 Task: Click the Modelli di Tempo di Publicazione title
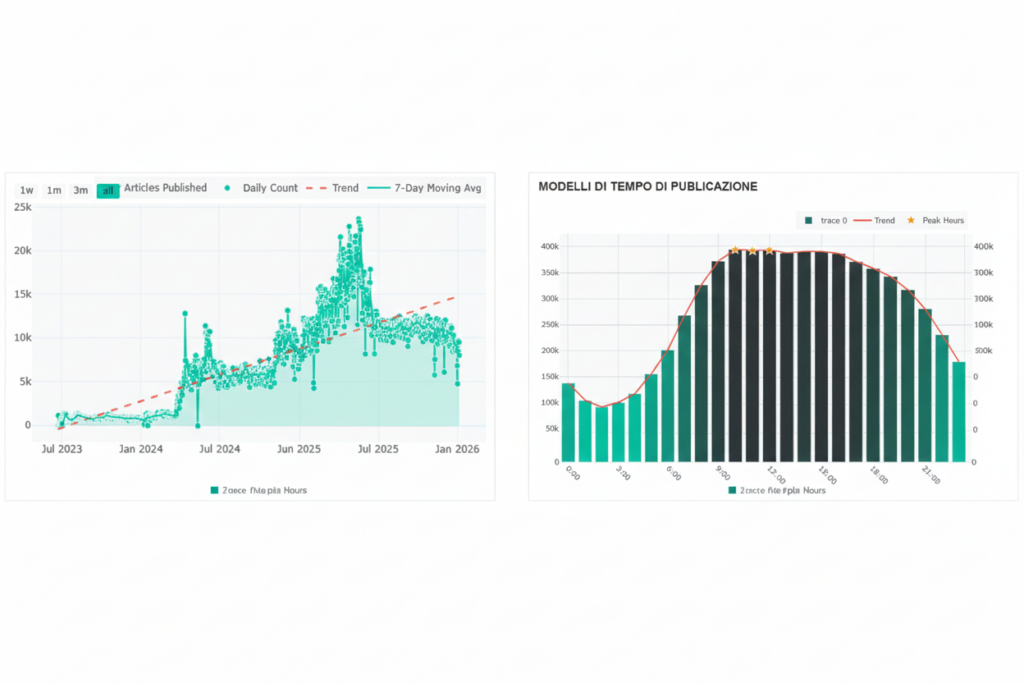648,186
